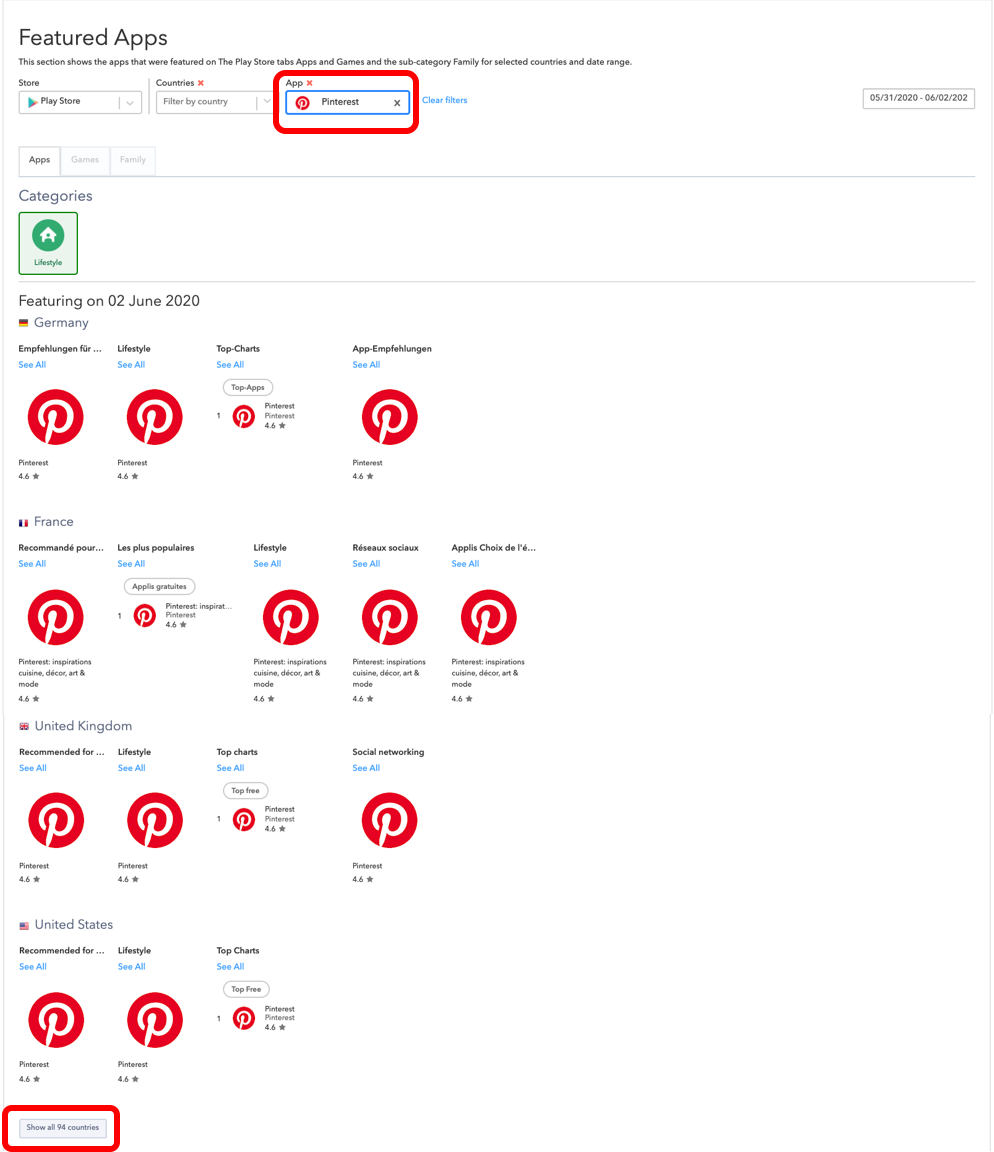Open See All under US Recommended for
994x1152 pixels.
pyautogui.click(x=33, y=967)
